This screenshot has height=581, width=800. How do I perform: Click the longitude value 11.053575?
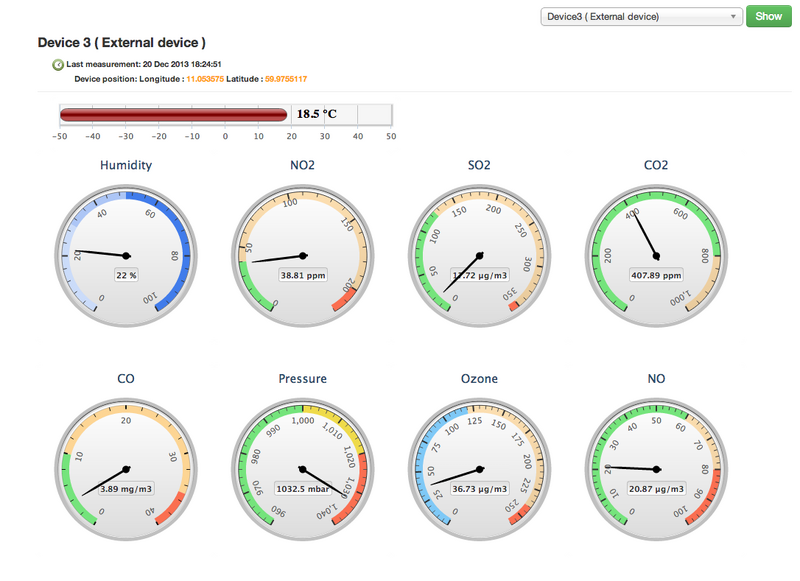tap(205, 79)
